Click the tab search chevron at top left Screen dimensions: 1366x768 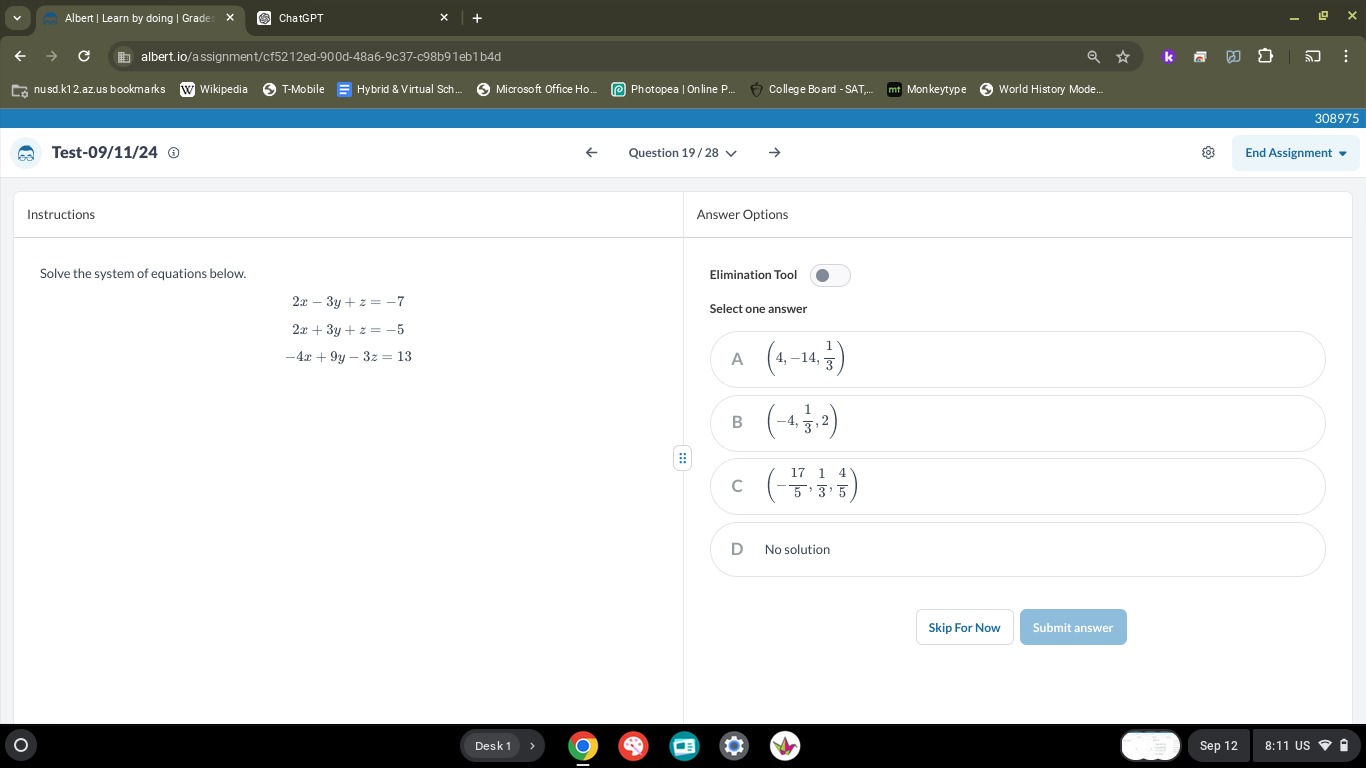coord(17,18)
